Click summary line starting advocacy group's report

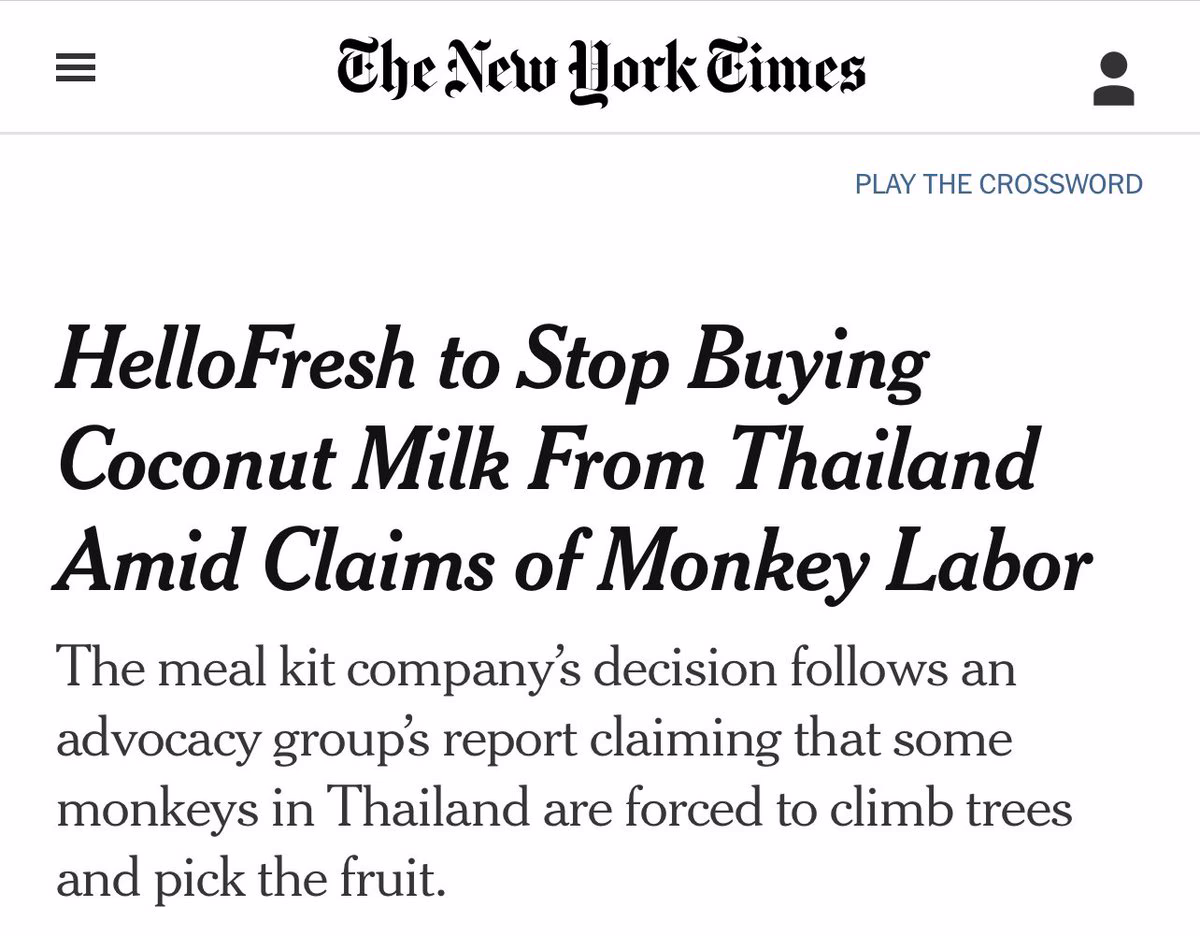tap(534, 740)
